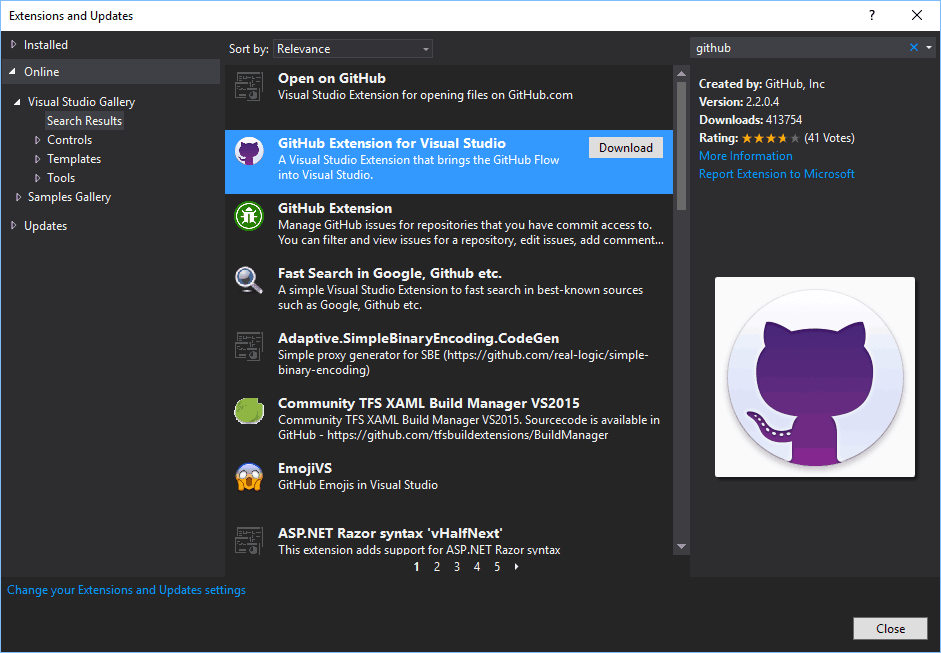Select Visual Studio Gallery label
The width and height of the screenshot is (941, 653).
point(82,102)
